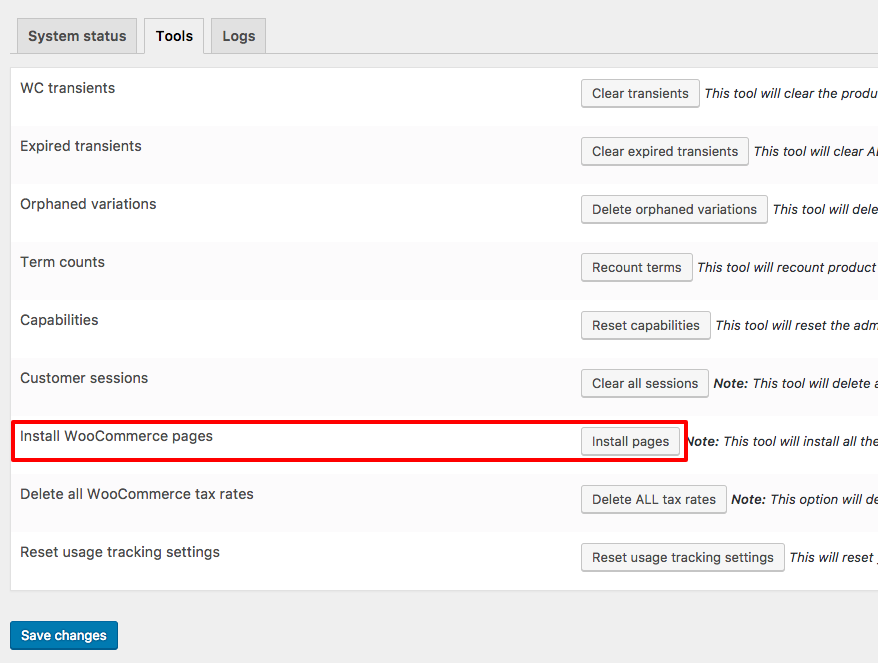Click the Clear transients button
Screen dimensions: 878x663
[640, 93]
